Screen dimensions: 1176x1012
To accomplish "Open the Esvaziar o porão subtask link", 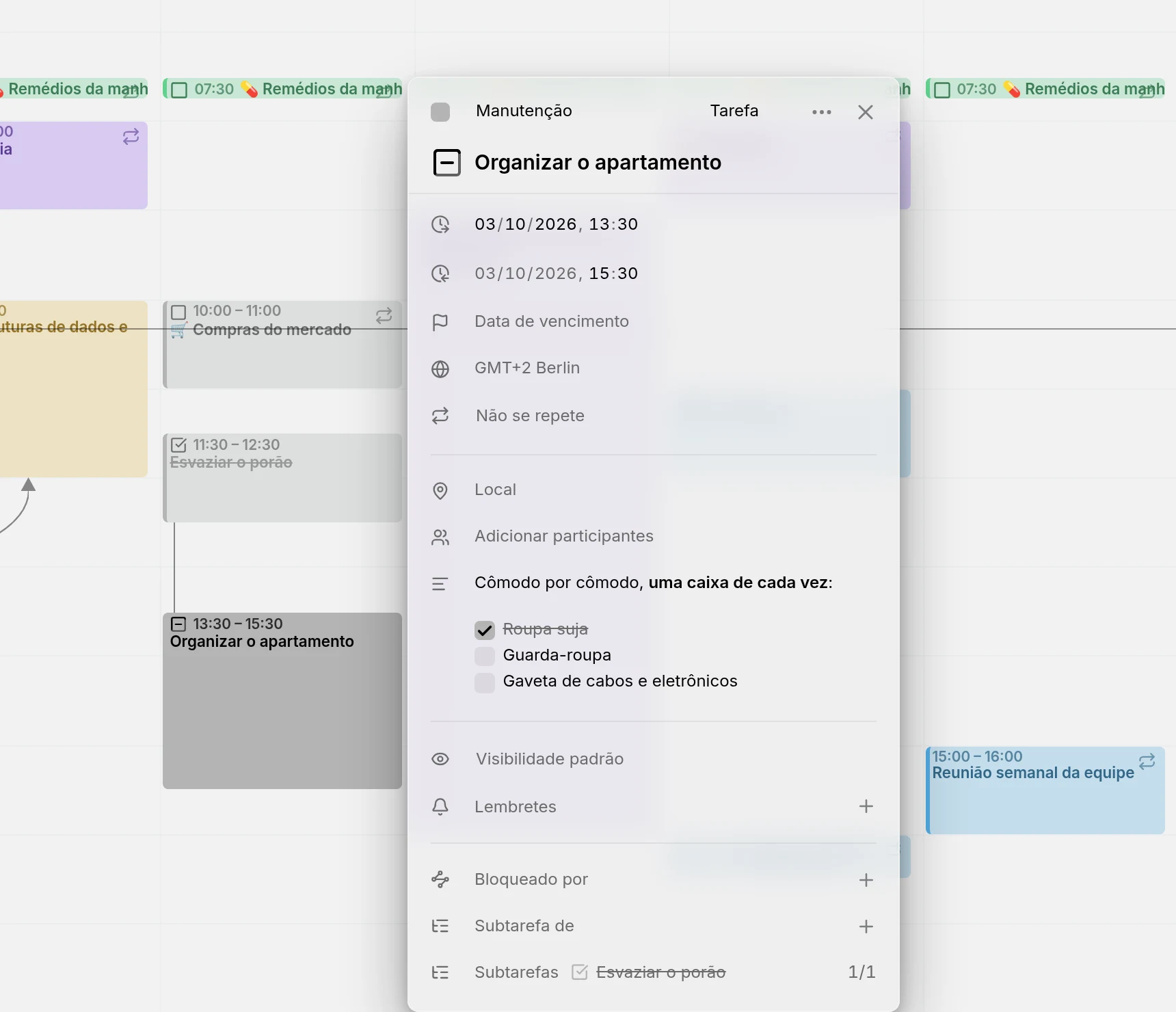I will click(660, 972).
